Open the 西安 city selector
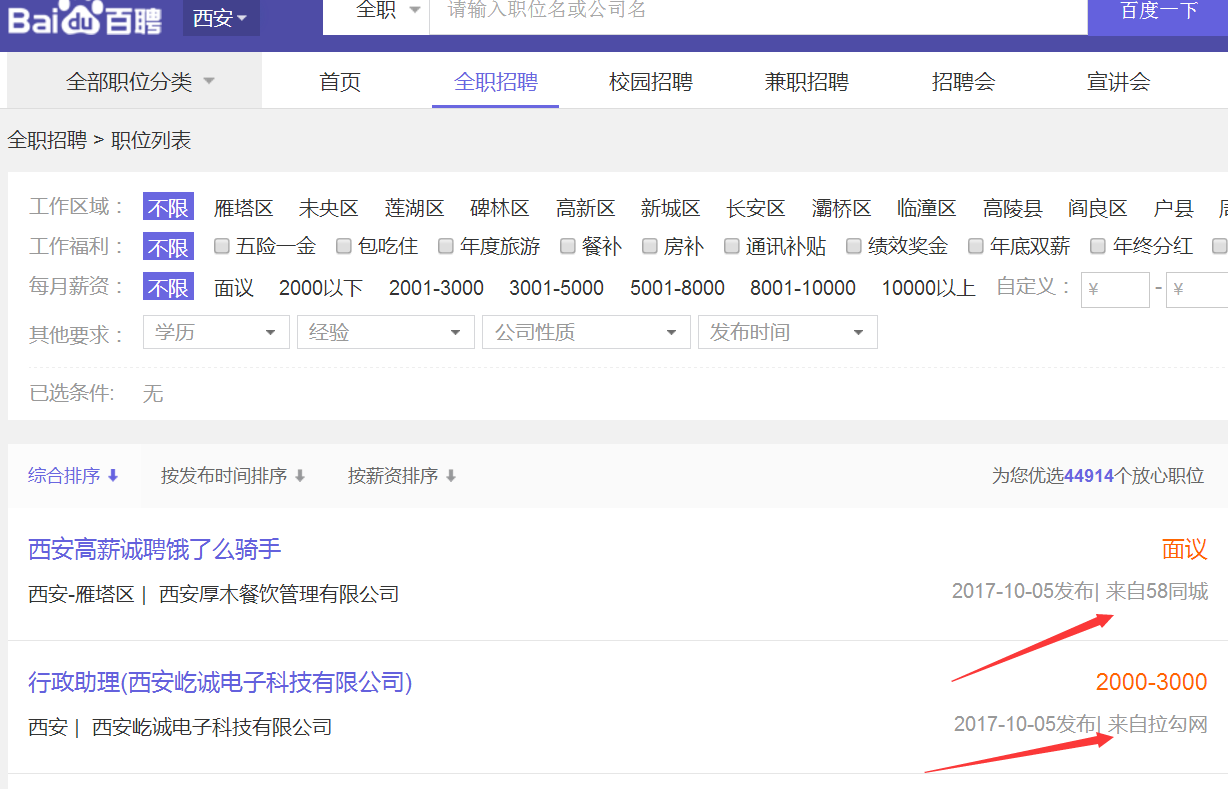Screen dimensions: 1228x789 coord(221,18)
